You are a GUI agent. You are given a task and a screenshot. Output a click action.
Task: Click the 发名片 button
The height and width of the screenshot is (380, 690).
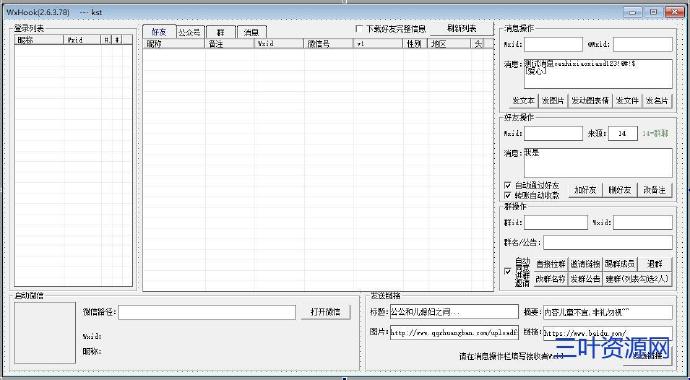(657, 100)
